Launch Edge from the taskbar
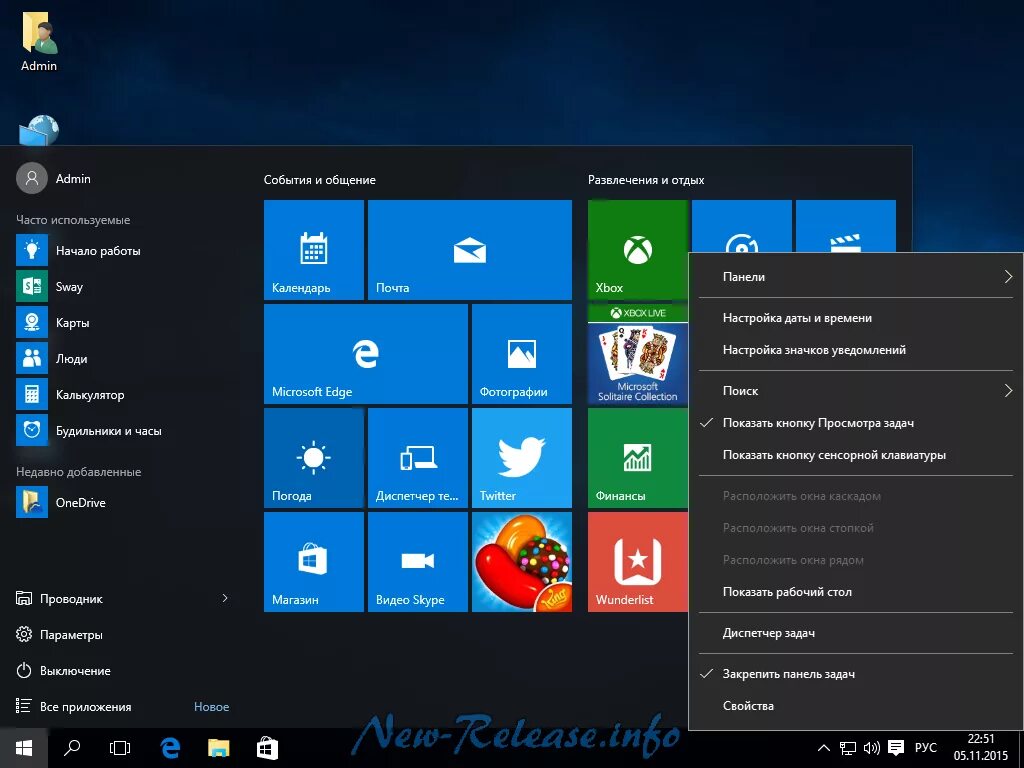This screenshot has height=768, width=1024. pyautogui.click(x=170, y=748)
